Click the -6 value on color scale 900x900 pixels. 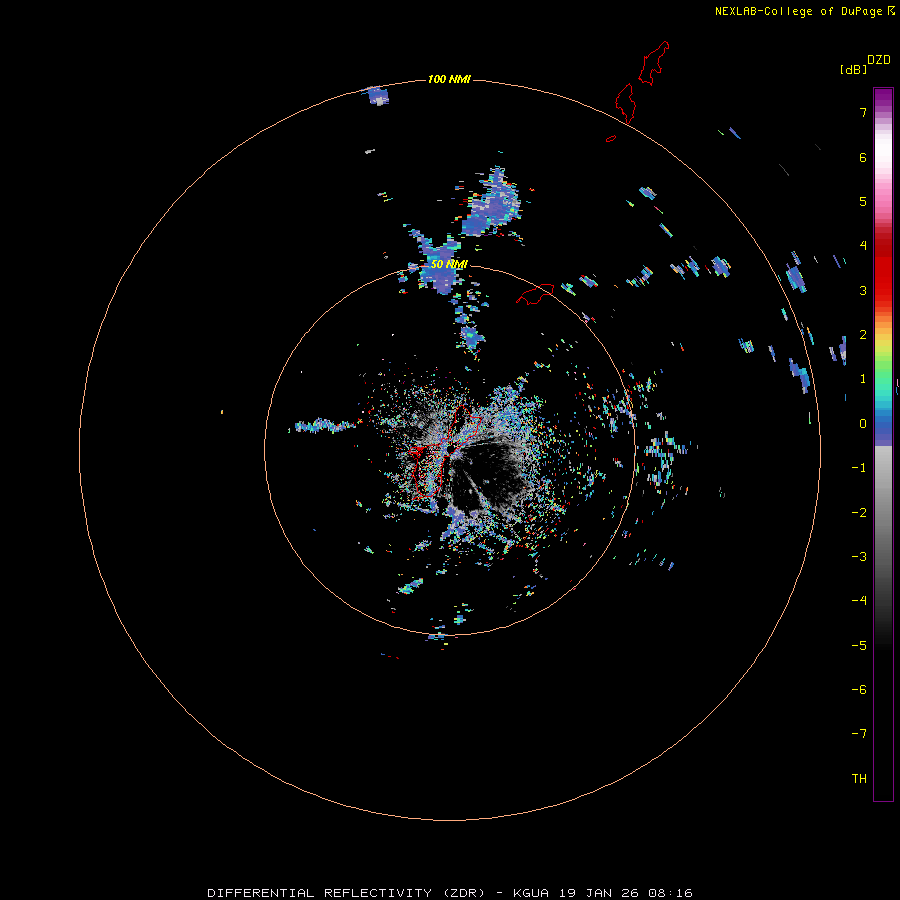point(859,690)
